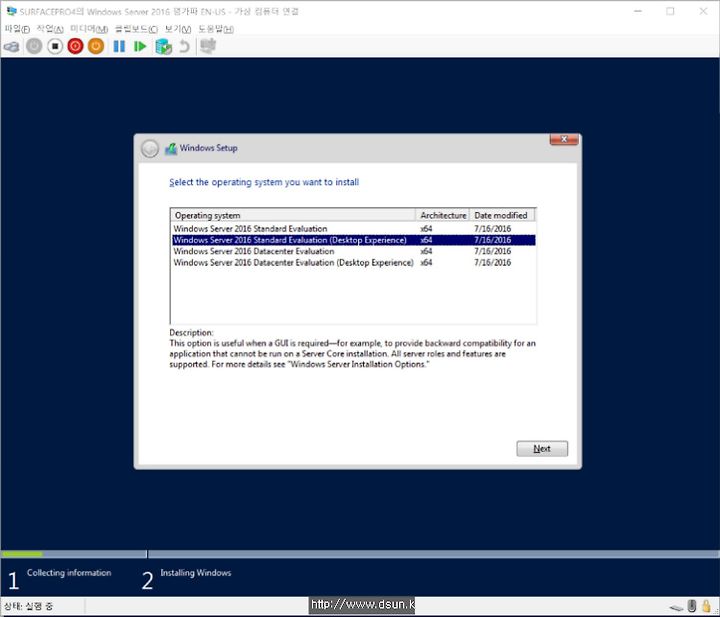Pause the virtual machine

pyautogui.click(x=119, y=46)
